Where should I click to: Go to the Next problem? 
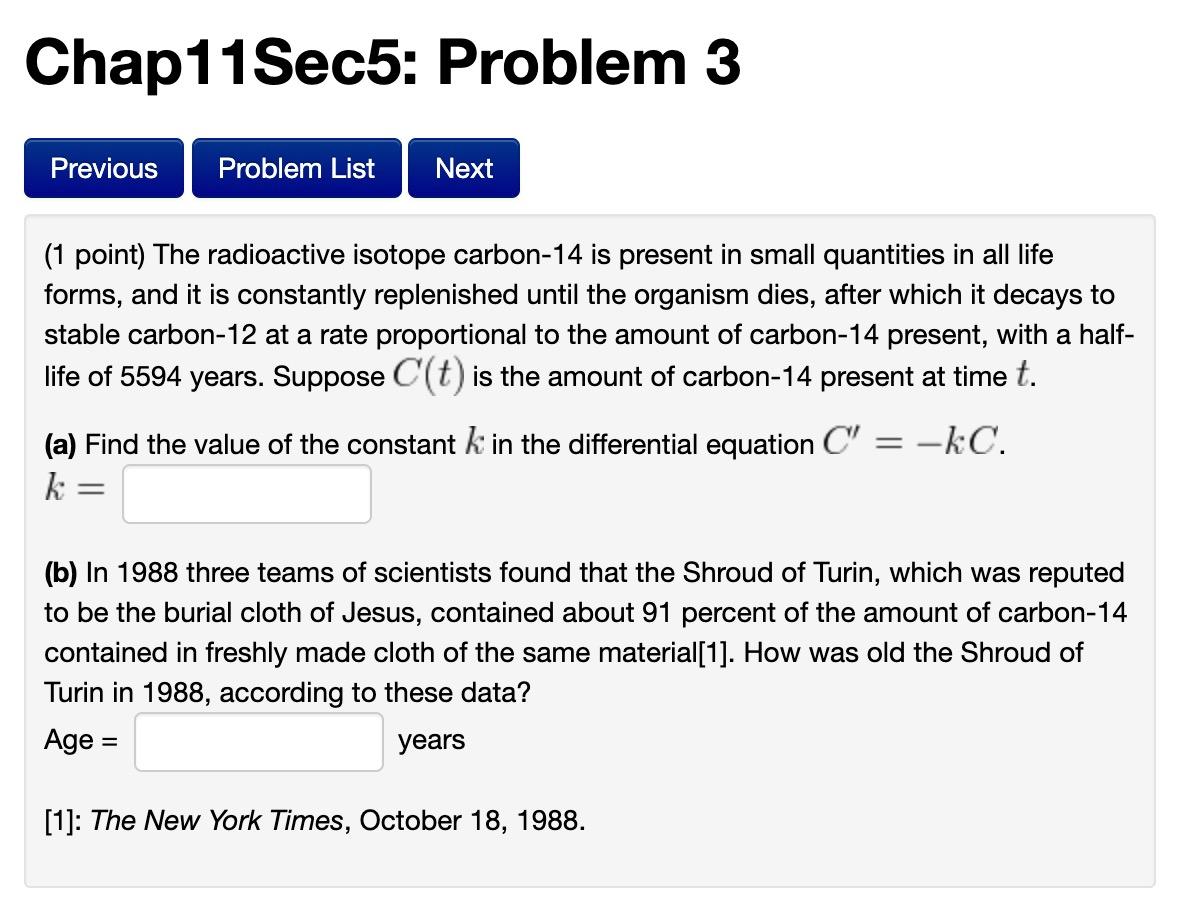[x=463, y=168]
